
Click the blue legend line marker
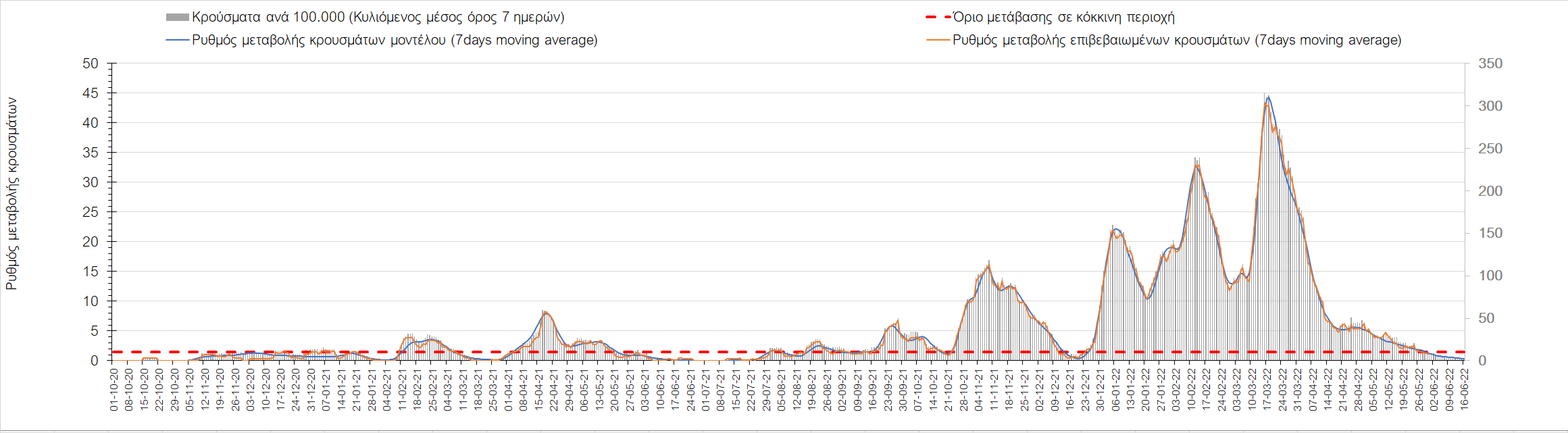(177, 41)
